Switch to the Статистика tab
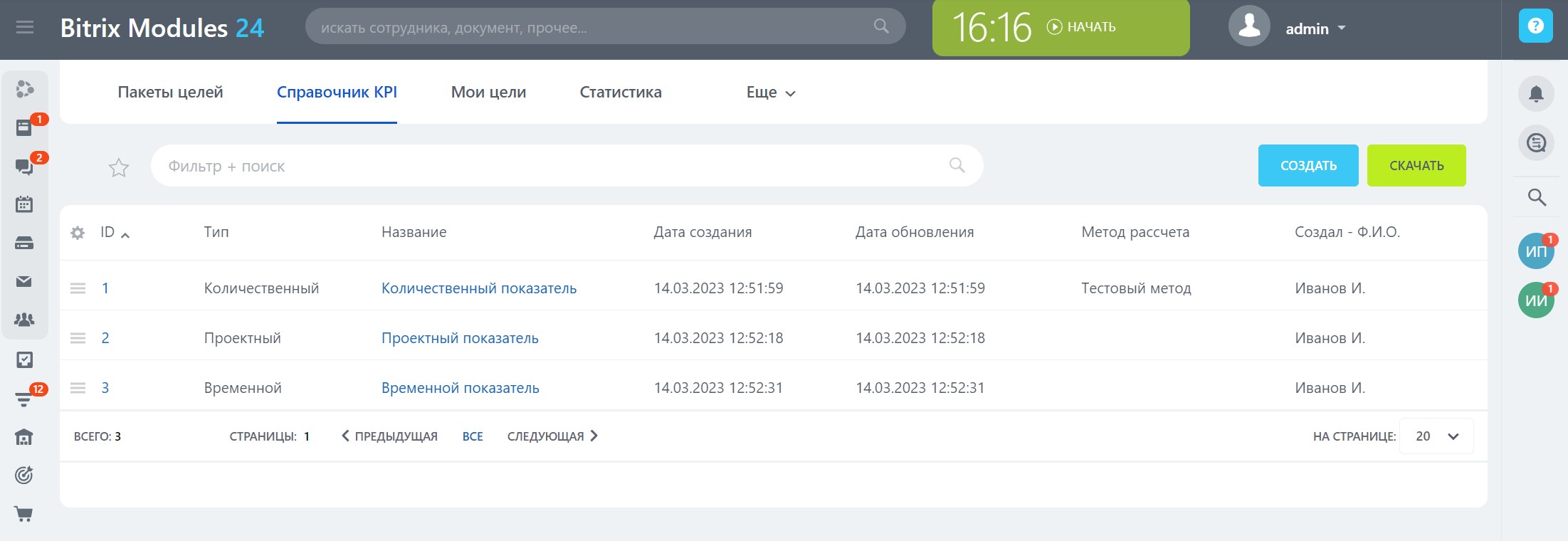 pos(620,93)
